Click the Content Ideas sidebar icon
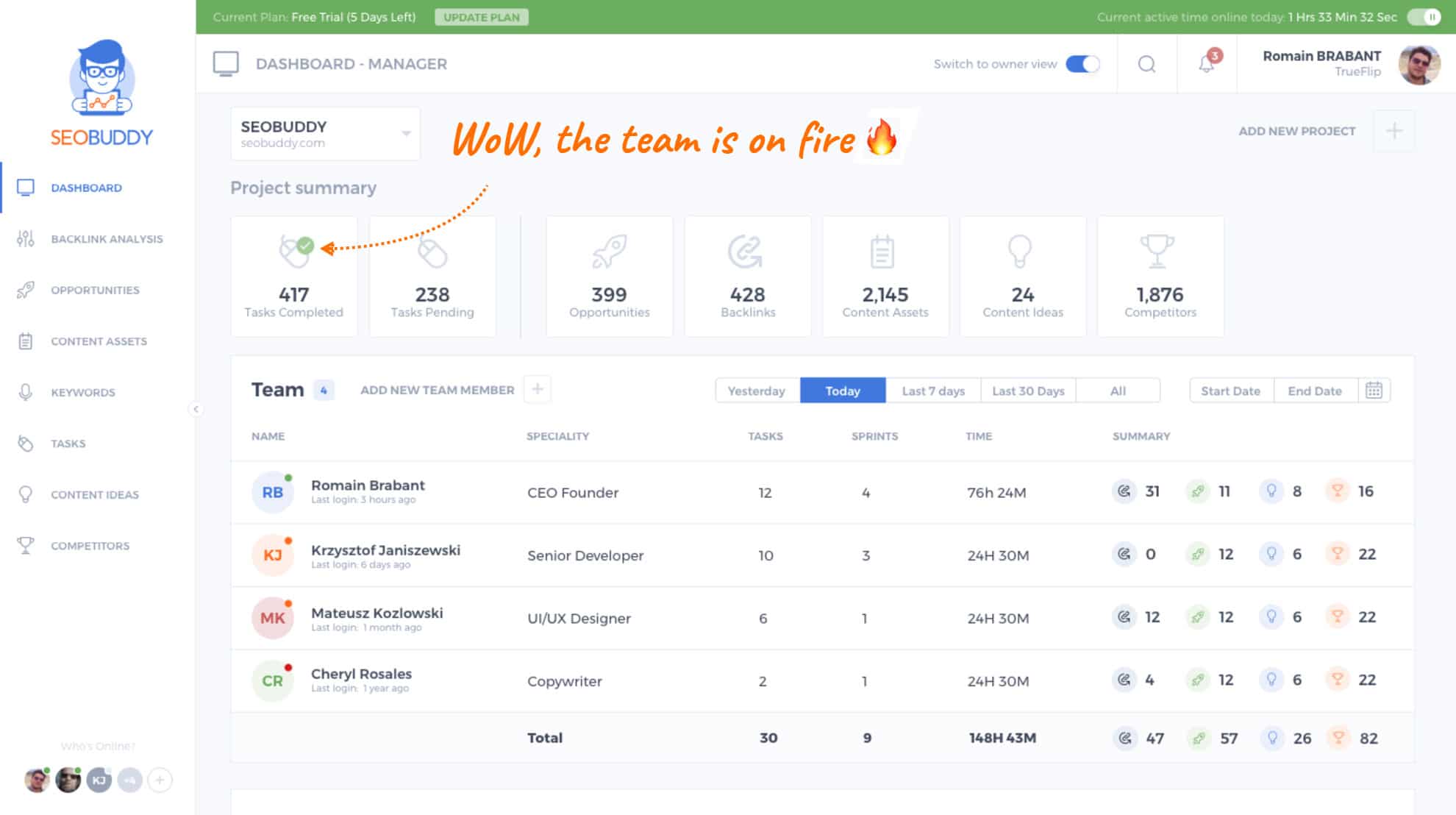This screenshot has width=1456, height=815. click(x=26, y=494)
